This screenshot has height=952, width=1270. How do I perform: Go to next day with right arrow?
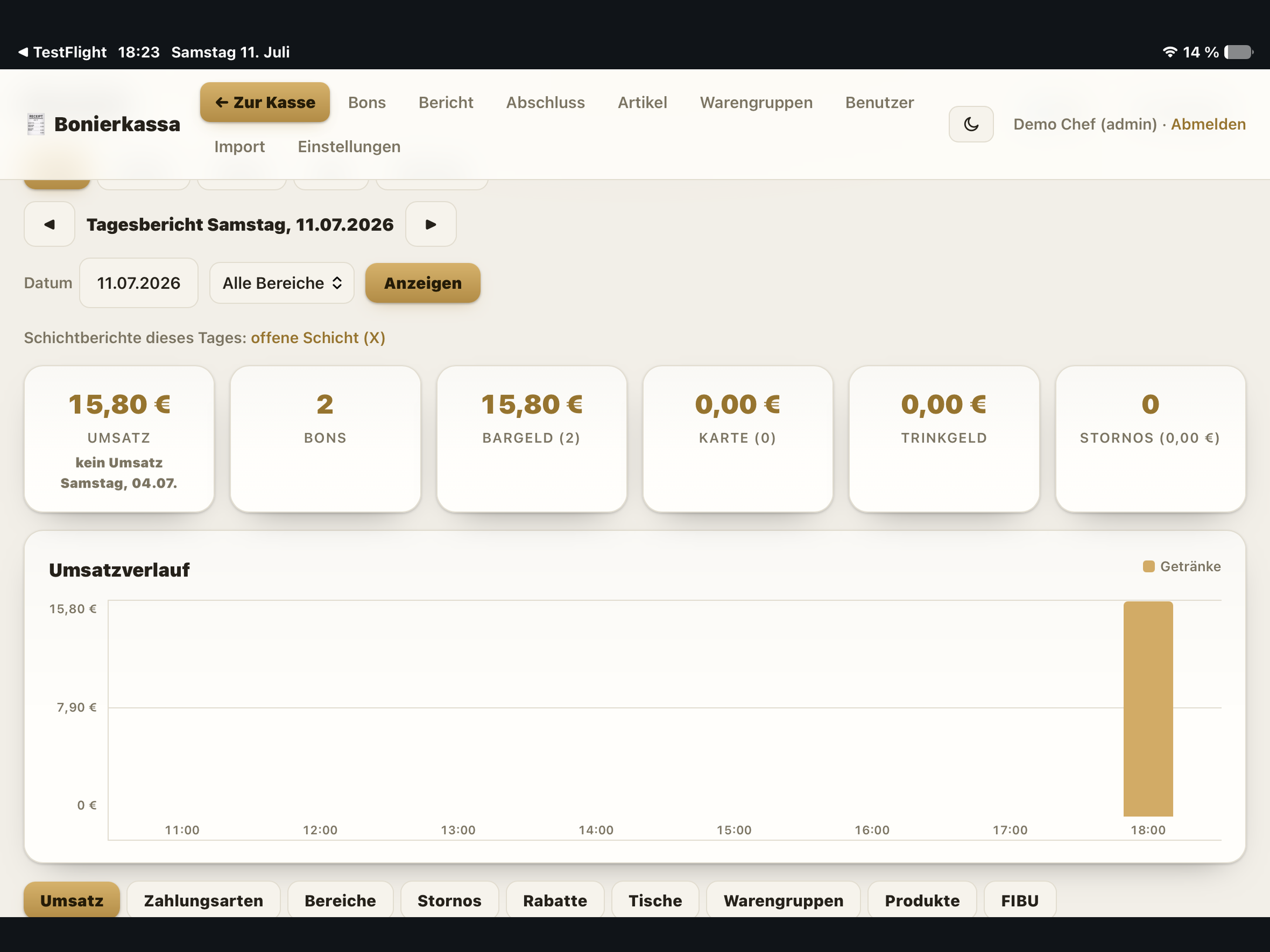430,224
